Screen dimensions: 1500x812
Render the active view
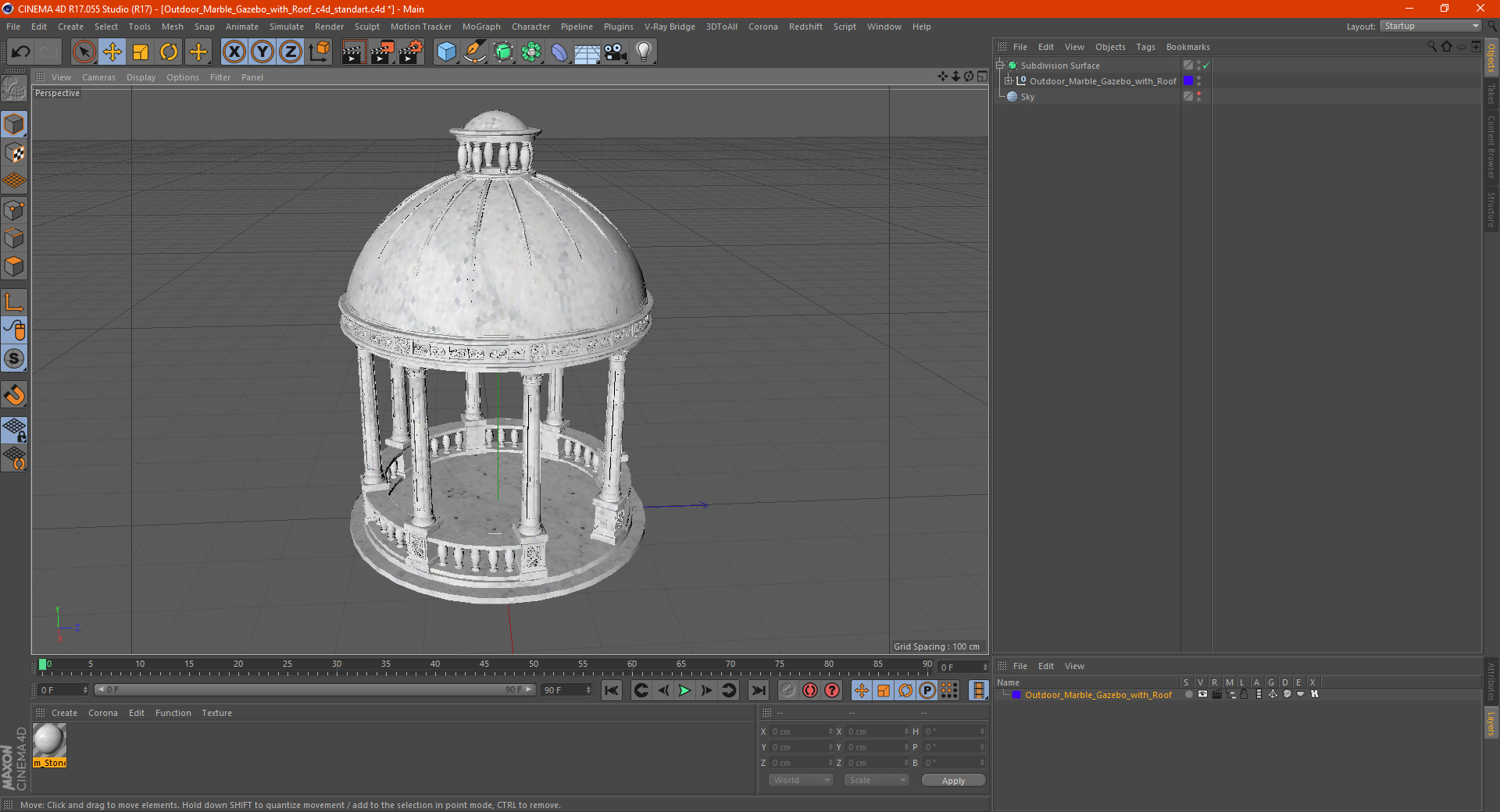click(x=353, y=52)
